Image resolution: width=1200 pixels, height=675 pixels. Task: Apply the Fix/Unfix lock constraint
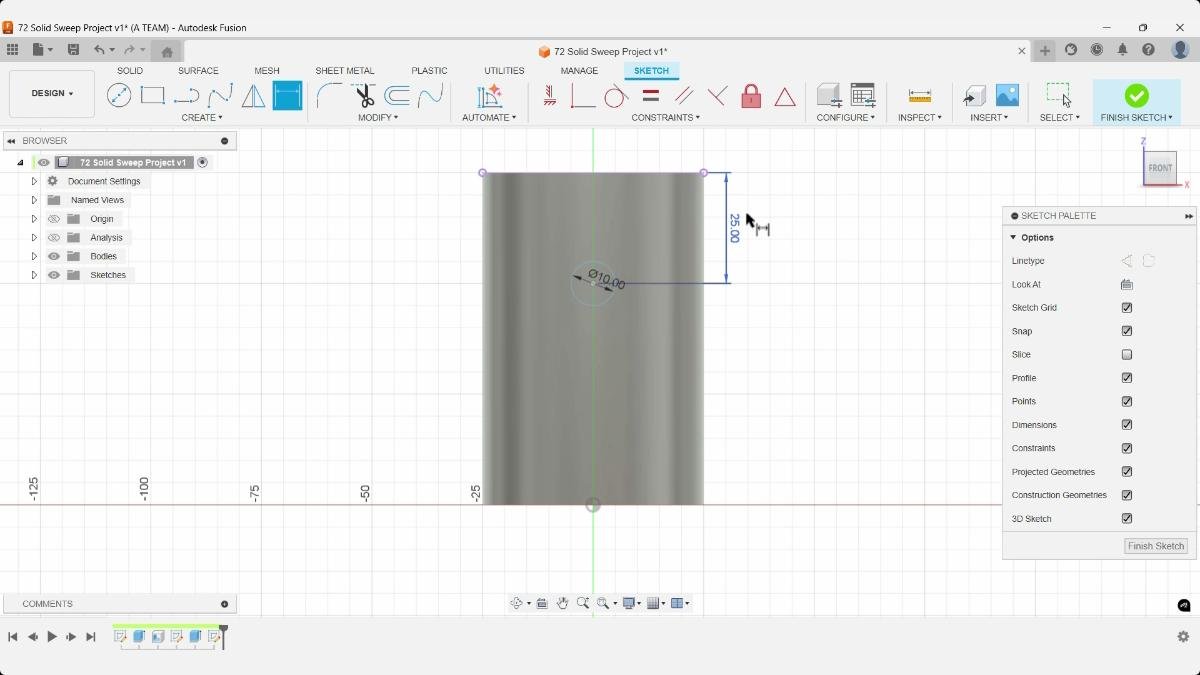tap(751, 96)
